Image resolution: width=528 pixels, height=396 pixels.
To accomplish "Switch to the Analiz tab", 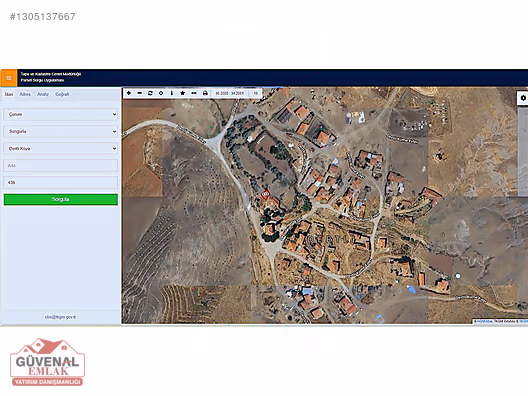I will pyautogui.click(x=43, y=94).
